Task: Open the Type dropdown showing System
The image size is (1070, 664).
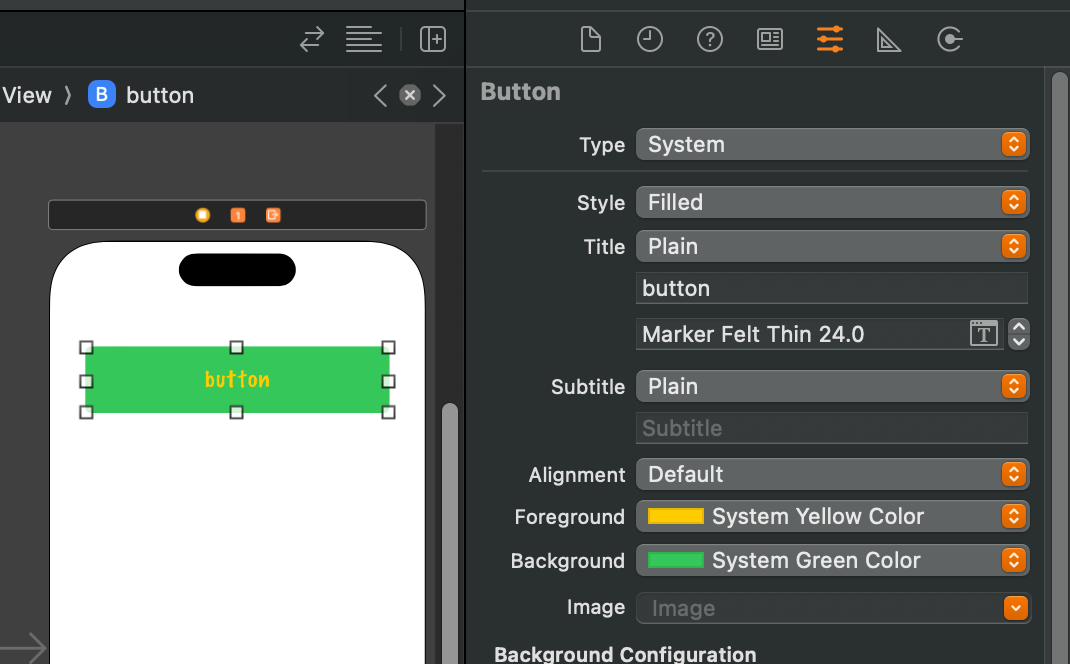Action: [x=832, y=144]
